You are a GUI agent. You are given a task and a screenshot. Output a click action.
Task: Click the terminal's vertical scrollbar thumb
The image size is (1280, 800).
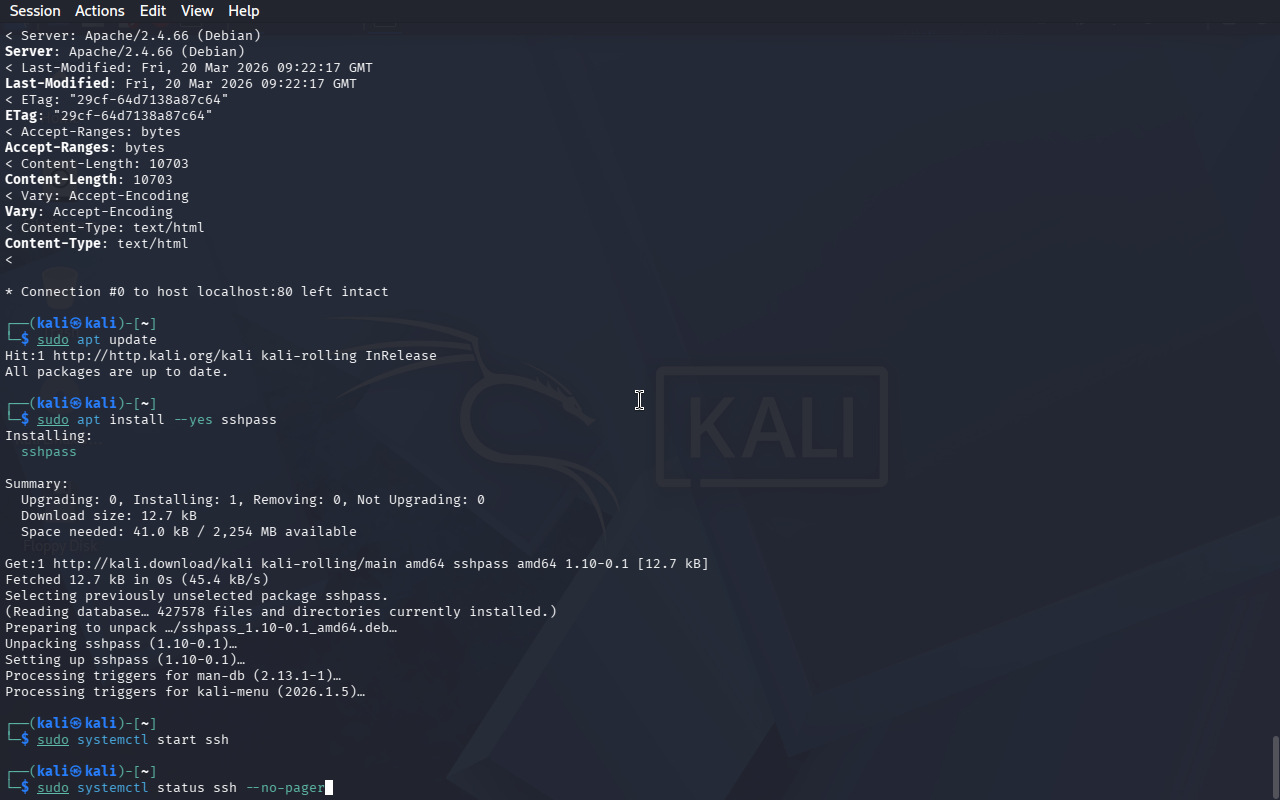pyautogui.click(x=1275, y=768)
